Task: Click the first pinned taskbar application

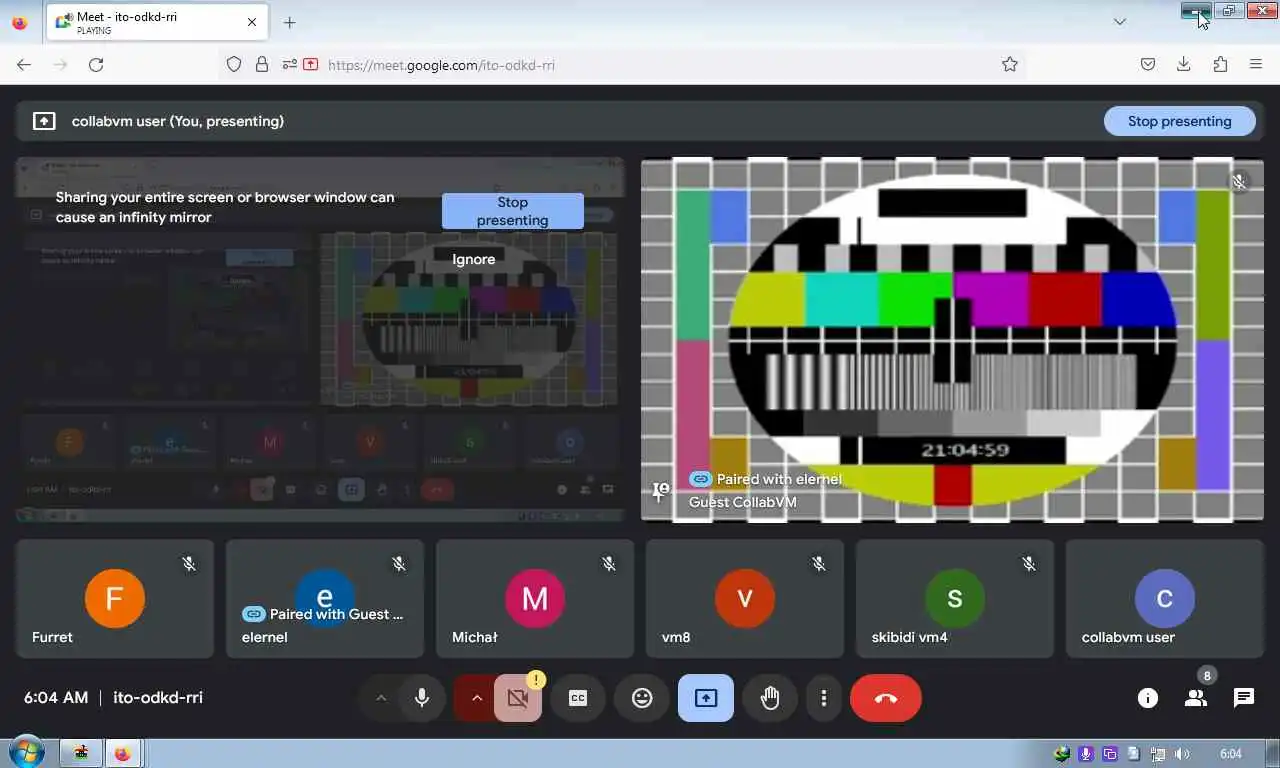Action: click(x=81, y=754)
